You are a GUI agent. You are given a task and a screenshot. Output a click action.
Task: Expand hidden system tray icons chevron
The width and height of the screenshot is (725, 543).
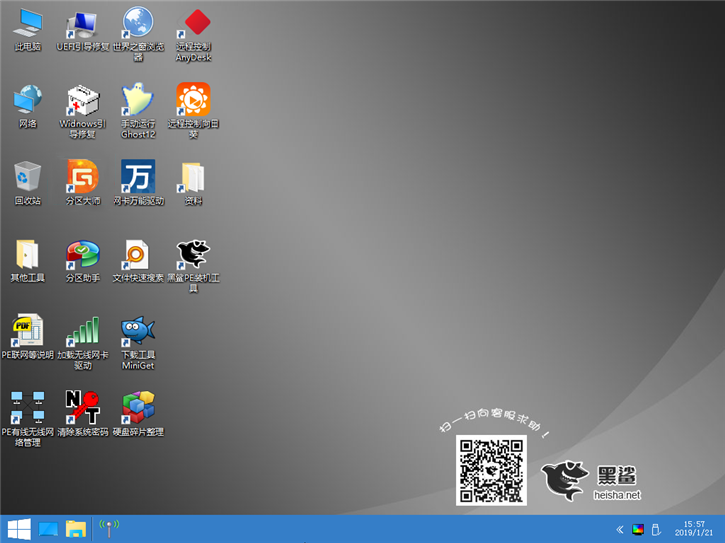click(620, 529)
